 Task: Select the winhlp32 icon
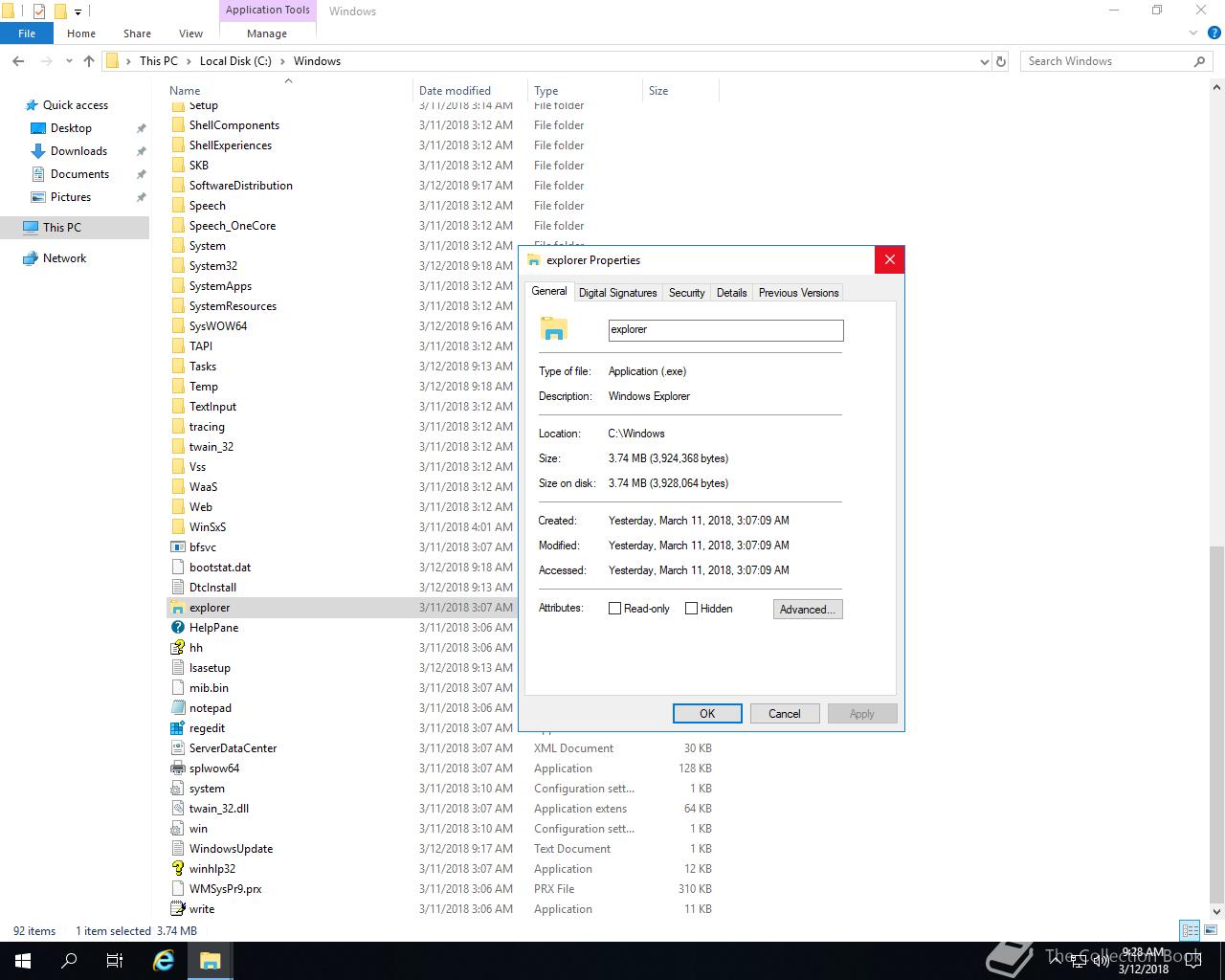click(x=177, y=869)
